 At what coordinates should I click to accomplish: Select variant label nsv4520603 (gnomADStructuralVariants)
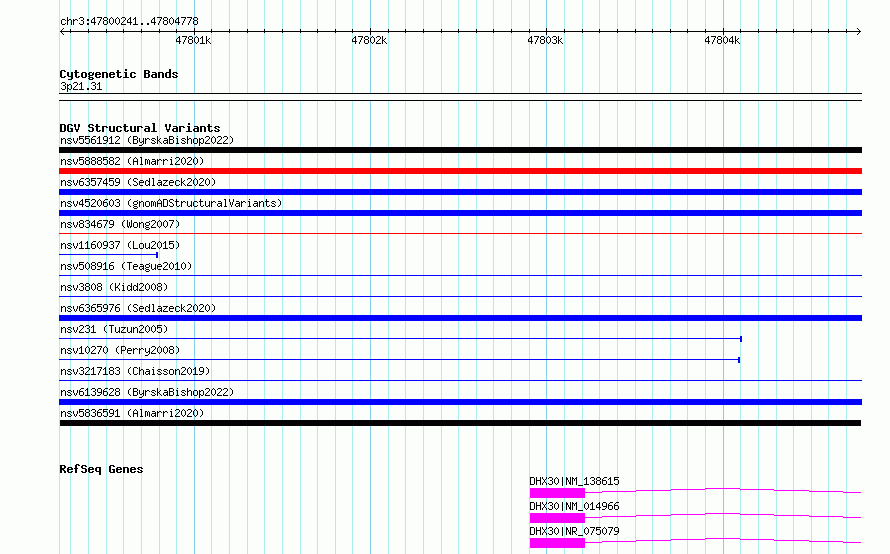[x=171, y=203]
